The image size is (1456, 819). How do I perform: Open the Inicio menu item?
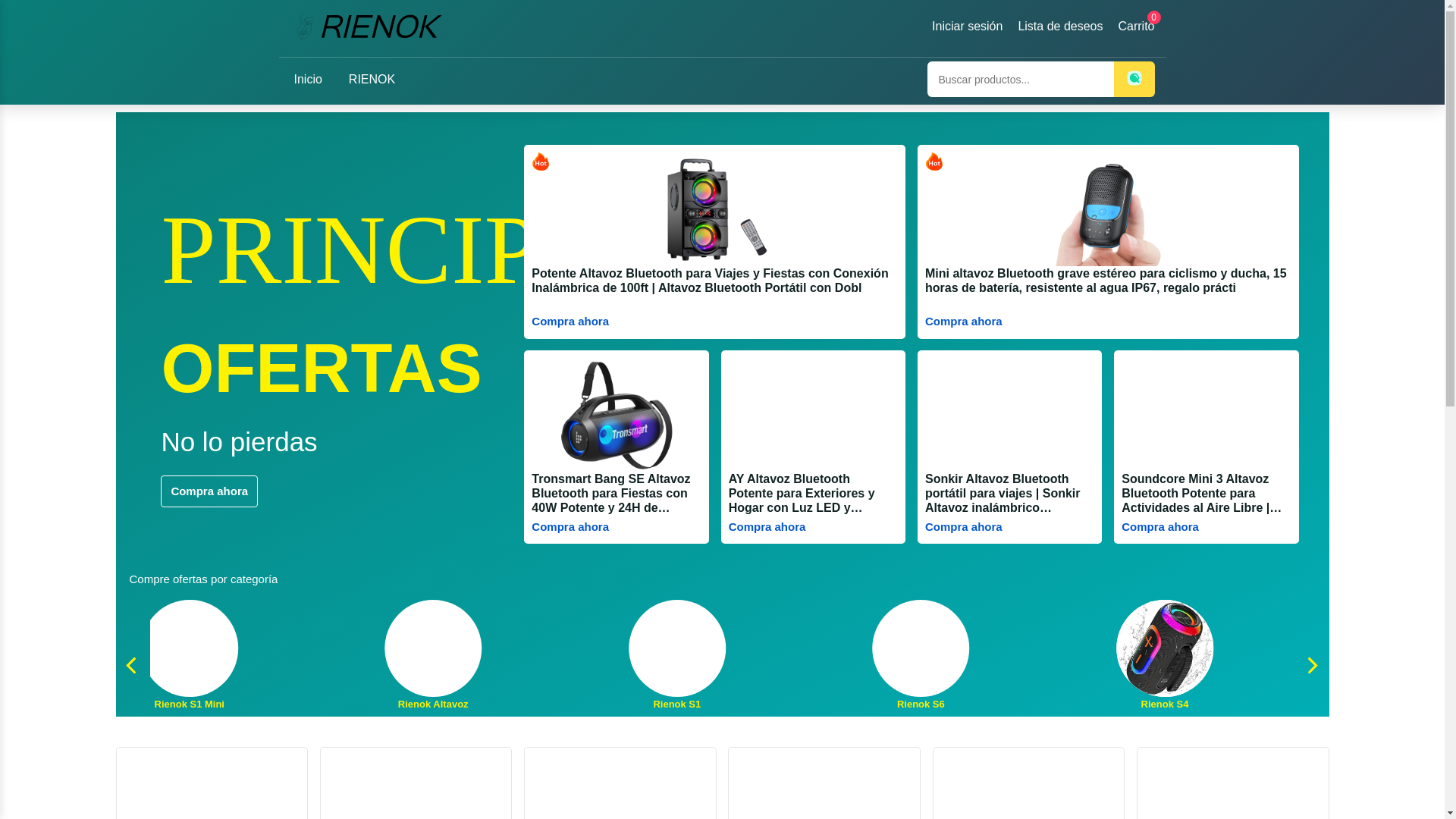point(308,80)
